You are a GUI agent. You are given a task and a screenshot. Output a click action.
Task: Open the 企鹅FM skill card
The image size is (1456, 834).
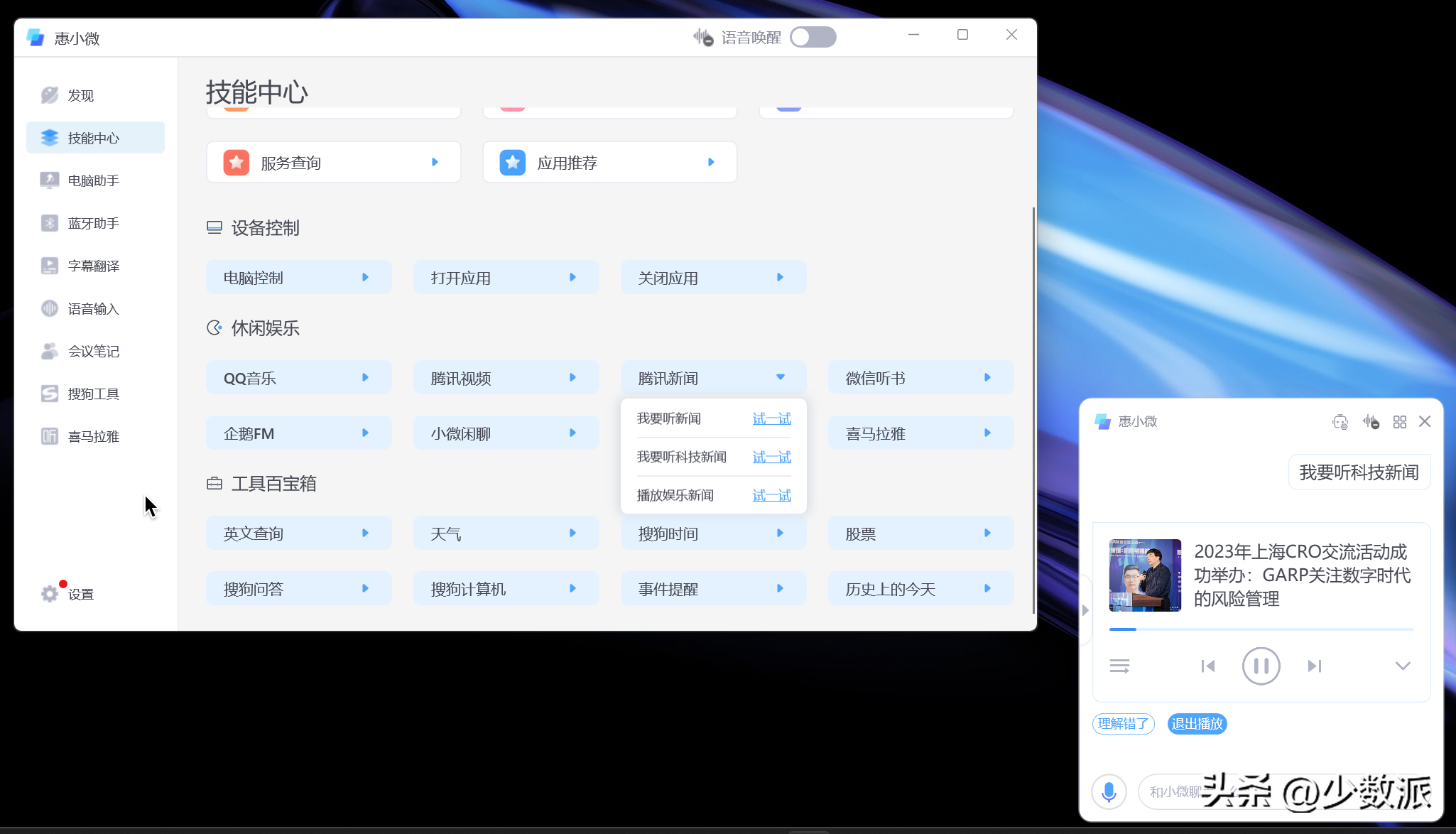[299, 433]
